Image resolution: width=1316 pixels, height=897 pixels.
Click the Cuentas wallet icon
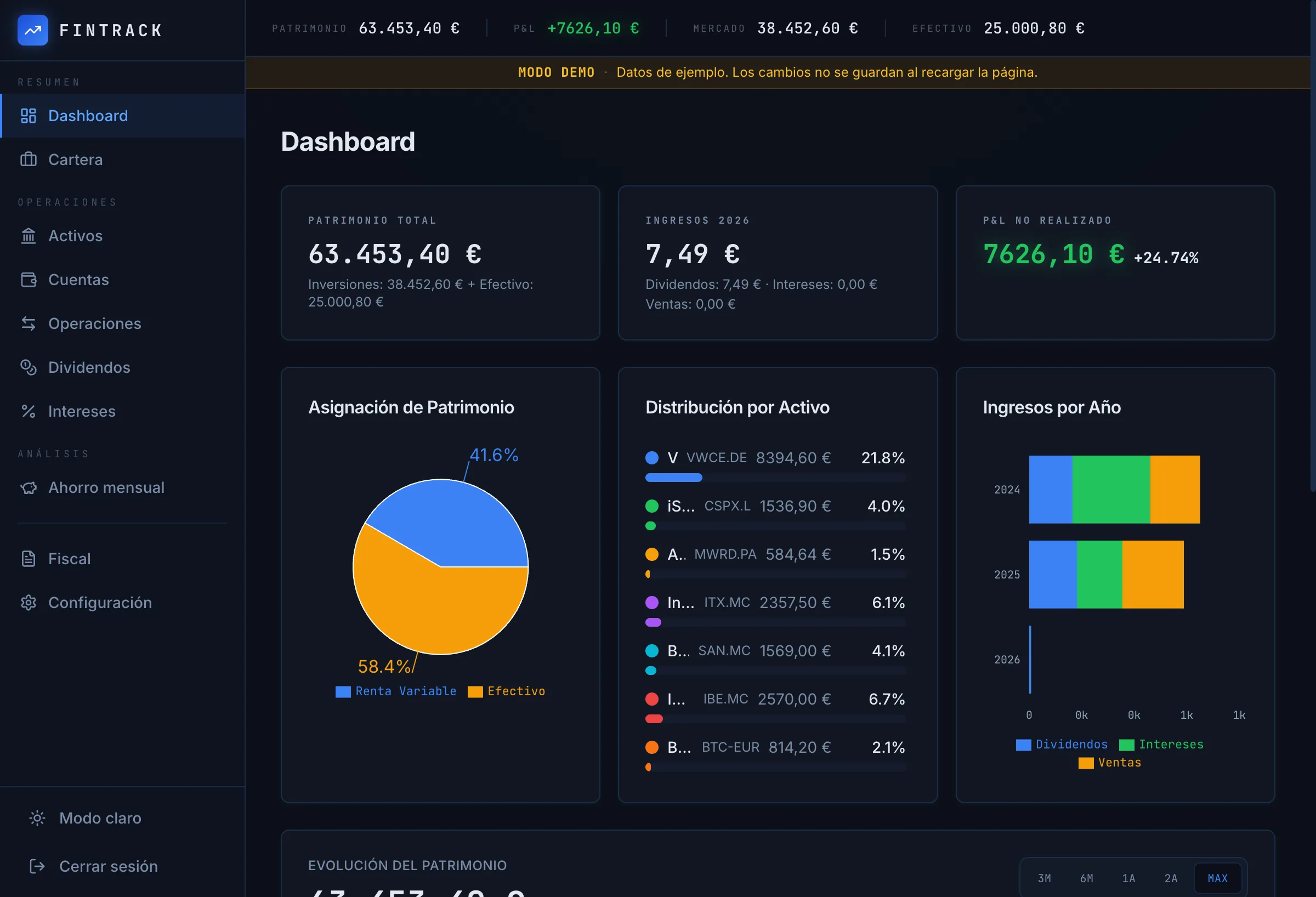click(29, 280)
